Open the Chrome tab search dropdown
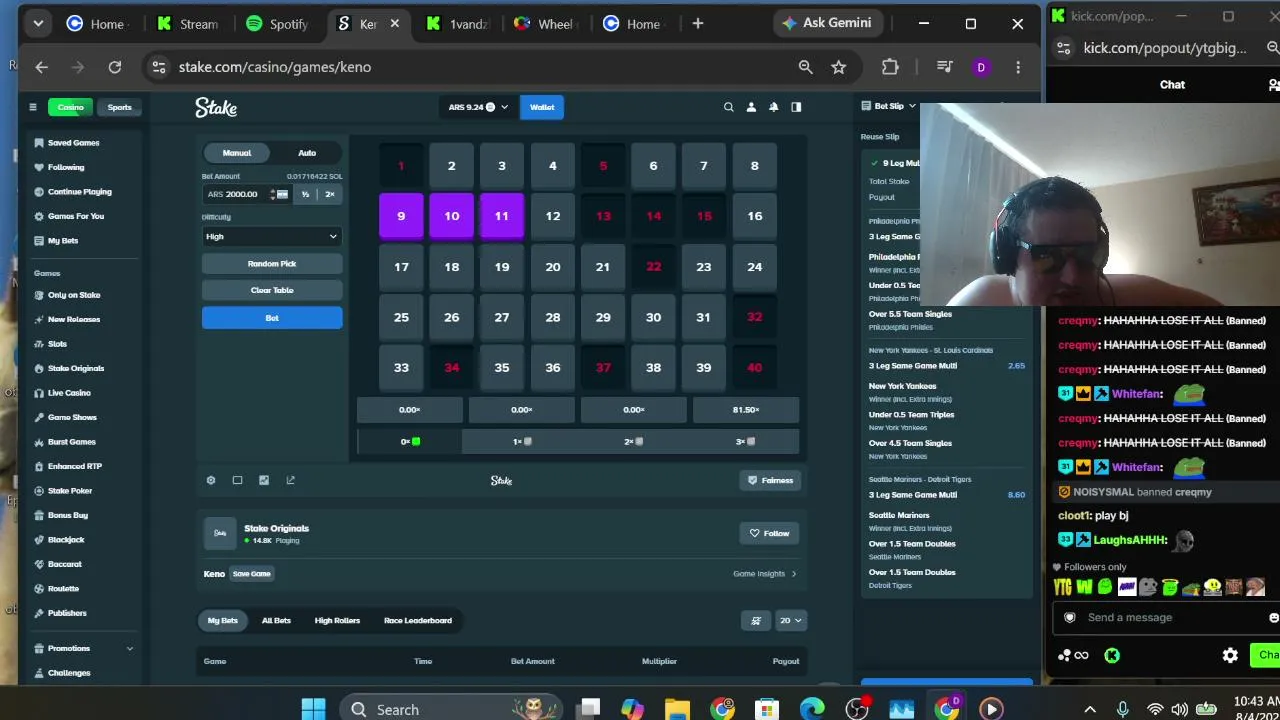1280x720 pixels. click(x=38, y=23)
